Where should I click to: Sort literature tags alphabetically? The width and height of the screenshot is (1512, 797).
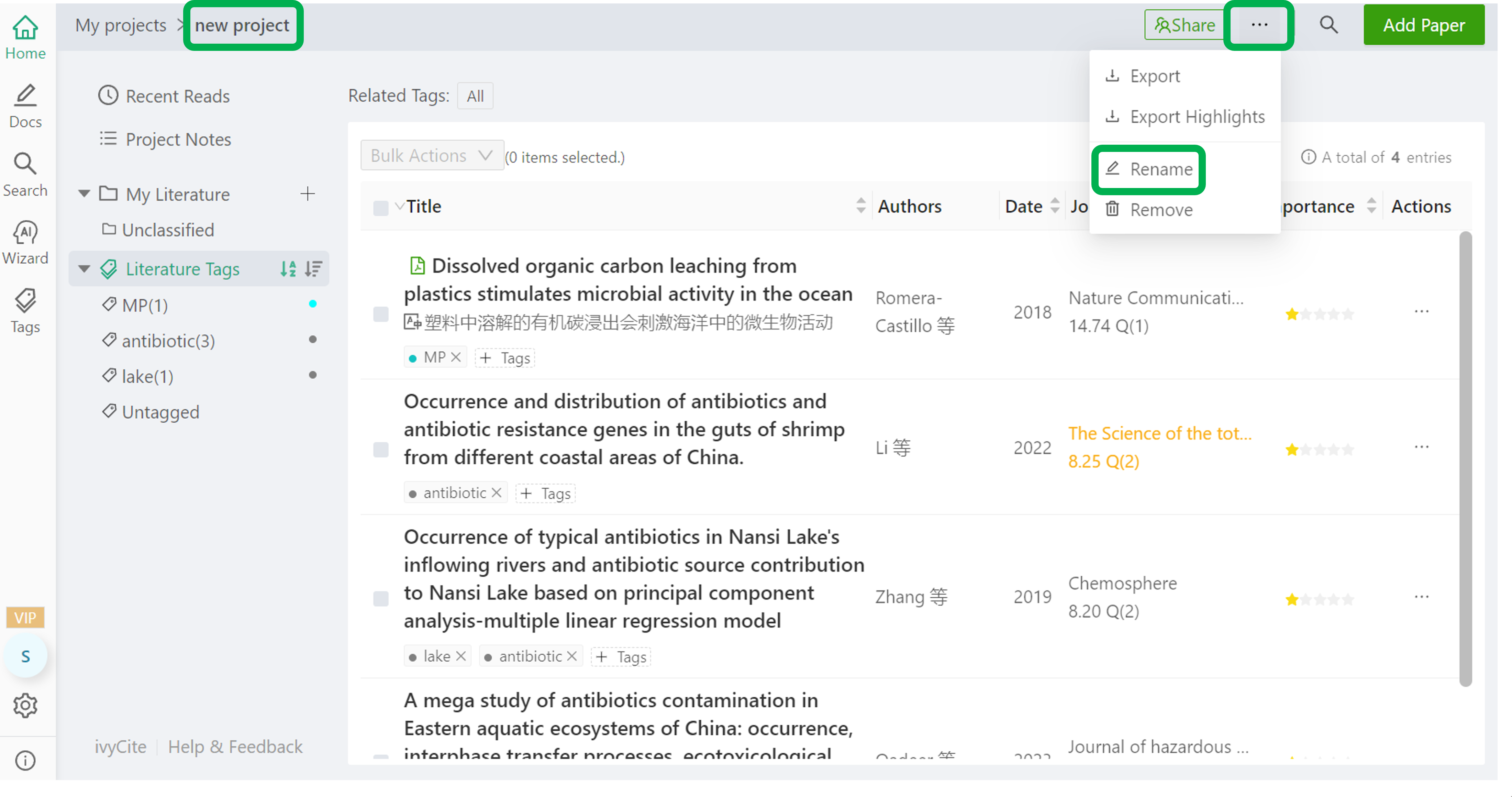288,269
